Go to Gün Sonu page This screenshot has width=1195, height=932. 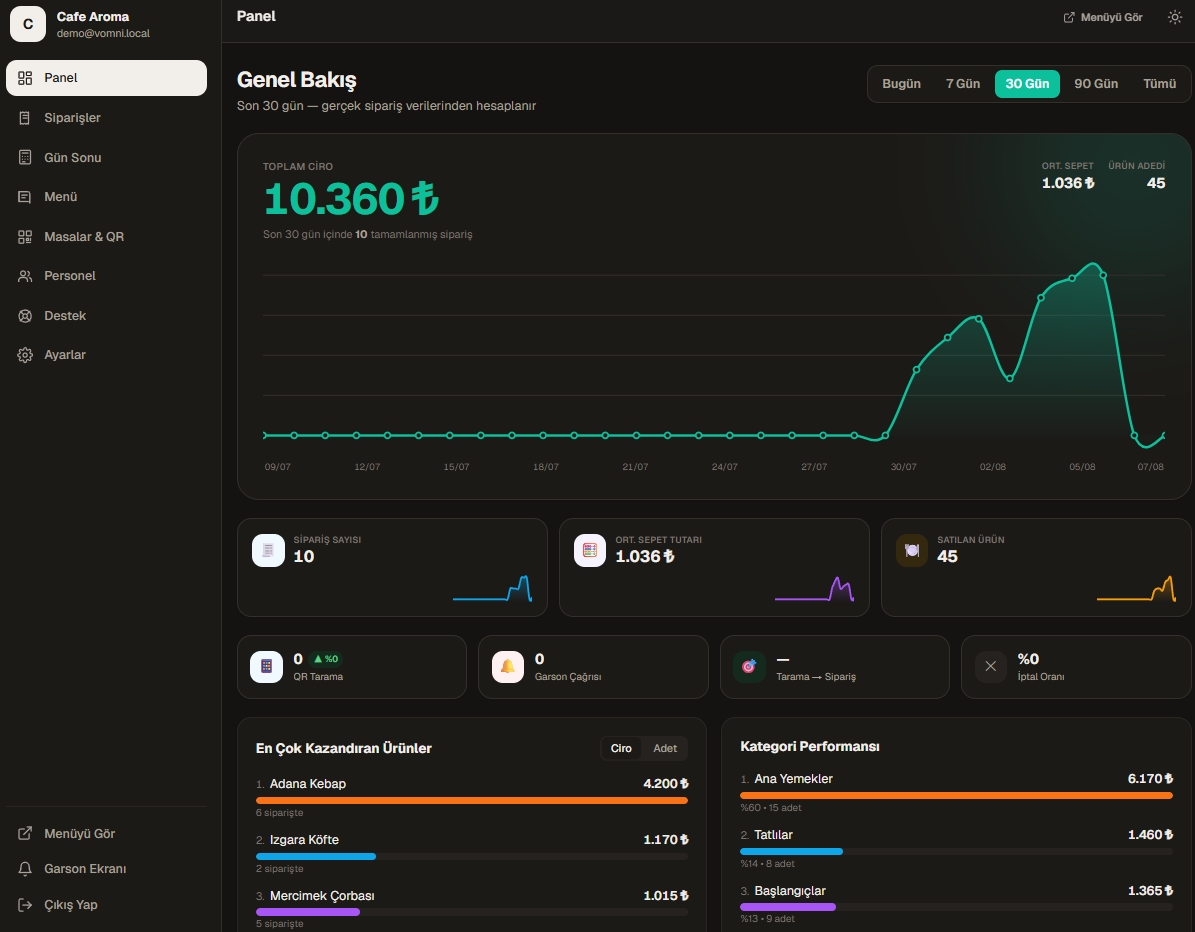click(x=107, y=157)
